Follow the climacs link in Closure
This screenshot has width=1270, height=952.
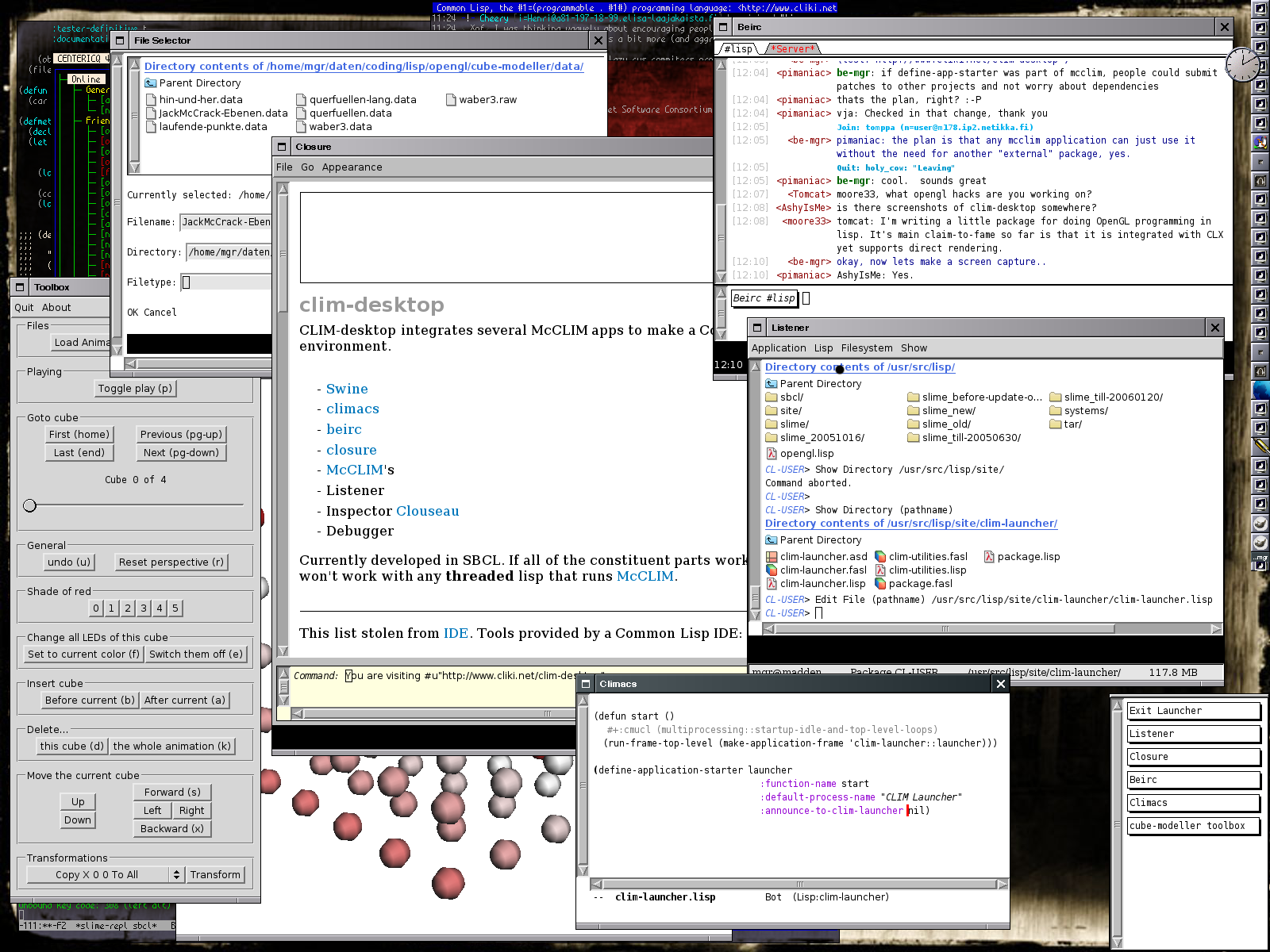(352, 409)
